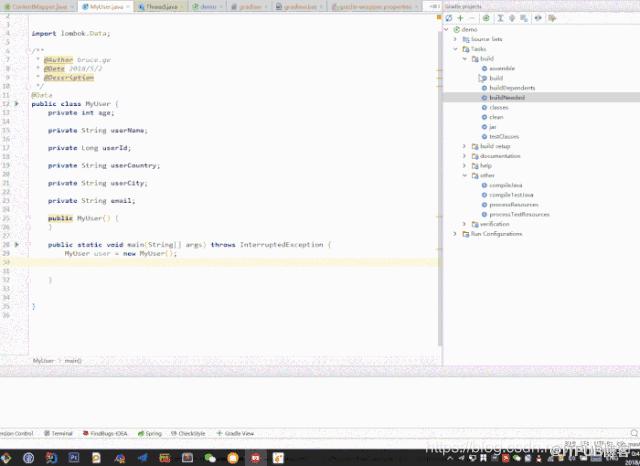640x466 pixels.
Task: Switch to the gradlew.bat tab
Action: point(300,7)
